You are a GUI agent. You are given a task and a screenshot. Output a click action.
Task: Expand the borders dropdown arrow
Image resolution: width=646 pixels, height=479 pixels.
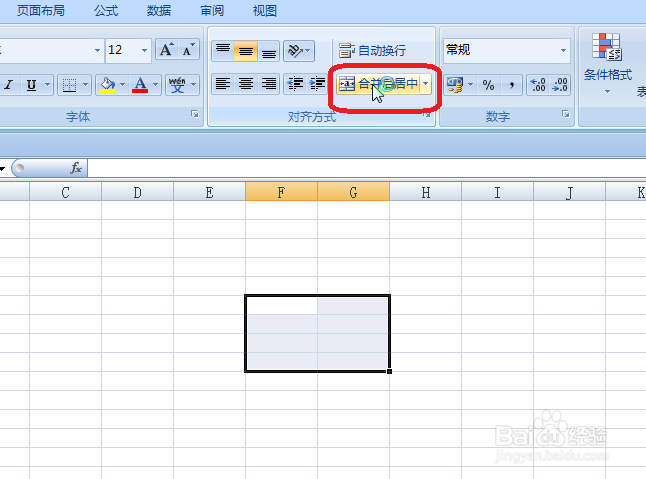pos(85,85)
